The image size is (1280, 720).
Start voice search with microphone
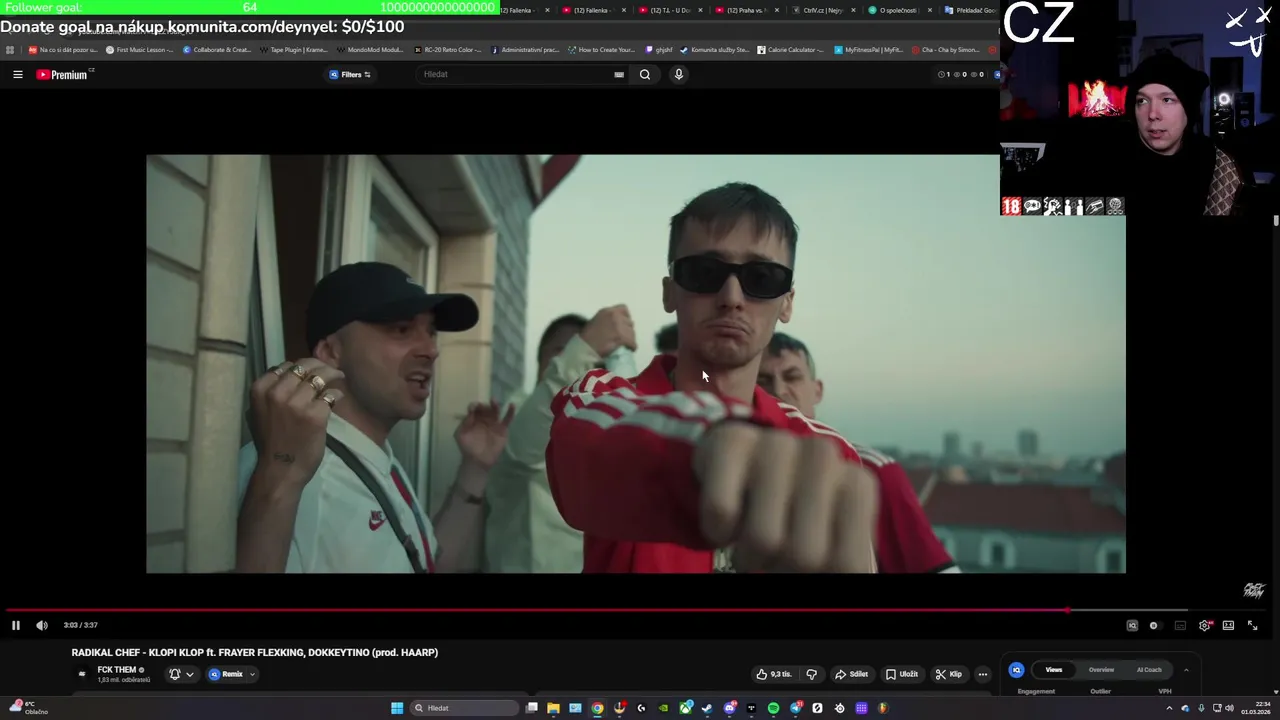click(679, 74)
